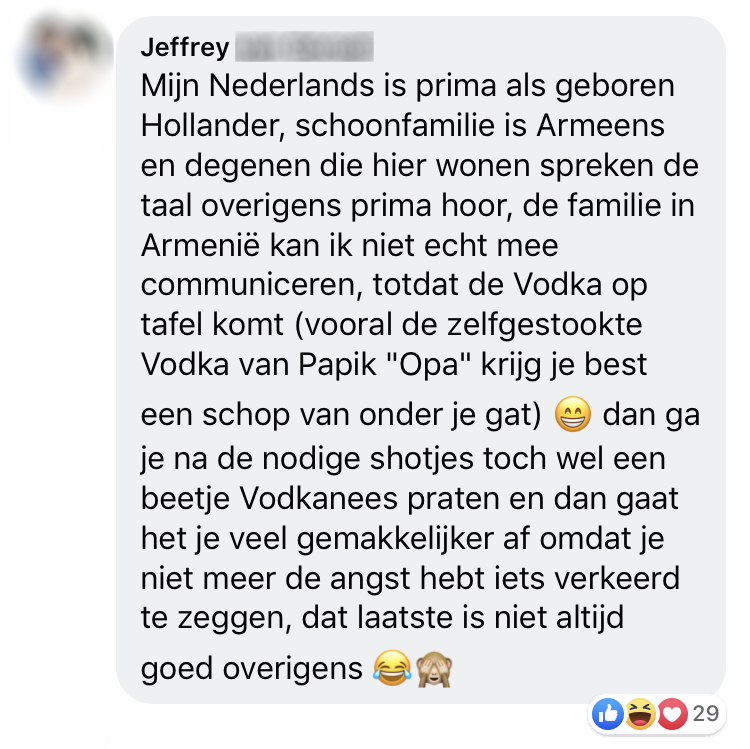Click the see-no-evil monkey emoji

click(434, 669)
